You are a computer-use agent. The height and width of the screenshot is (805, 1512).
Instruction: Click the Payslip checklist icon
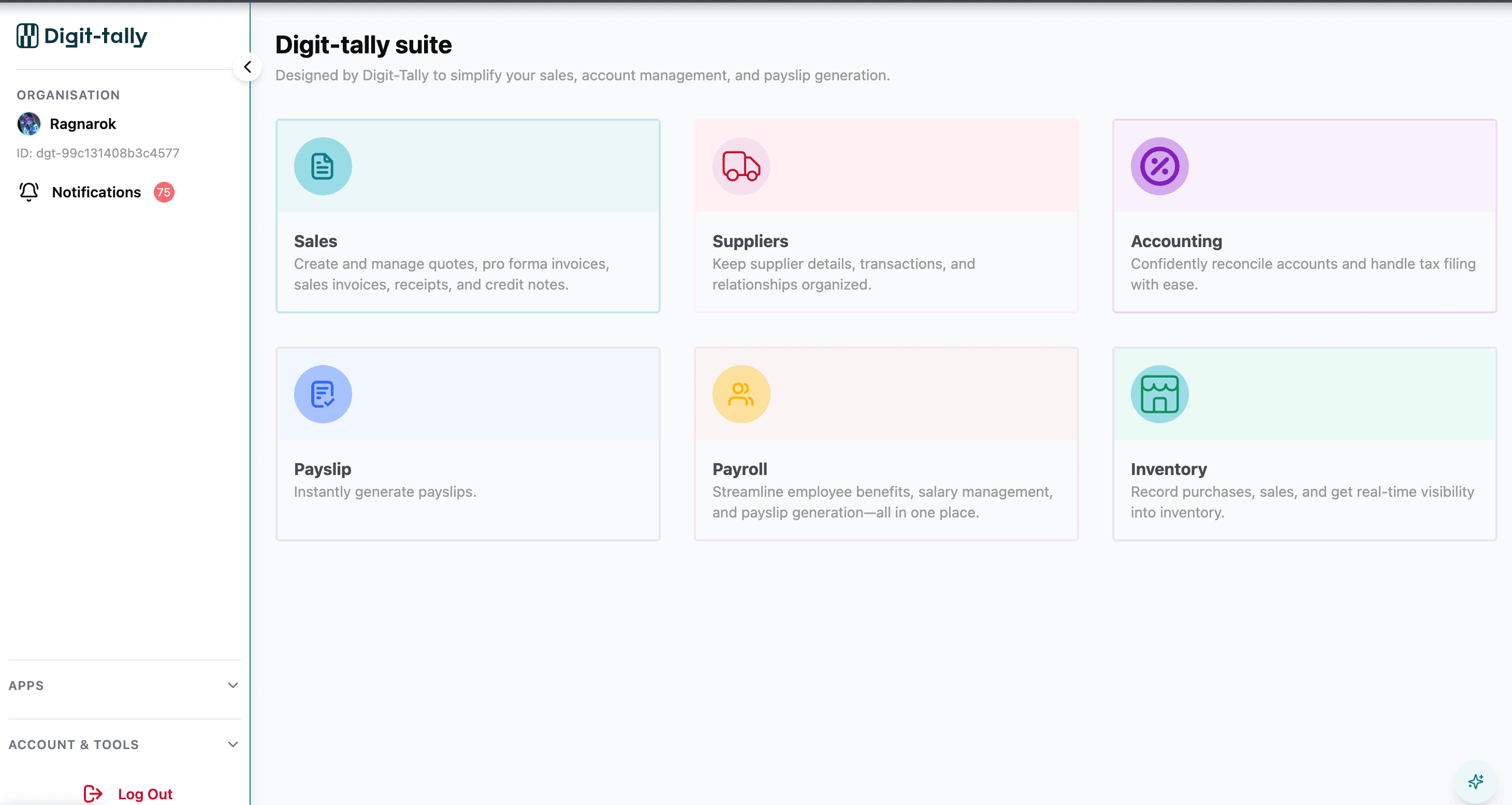(x=323, y=394)
